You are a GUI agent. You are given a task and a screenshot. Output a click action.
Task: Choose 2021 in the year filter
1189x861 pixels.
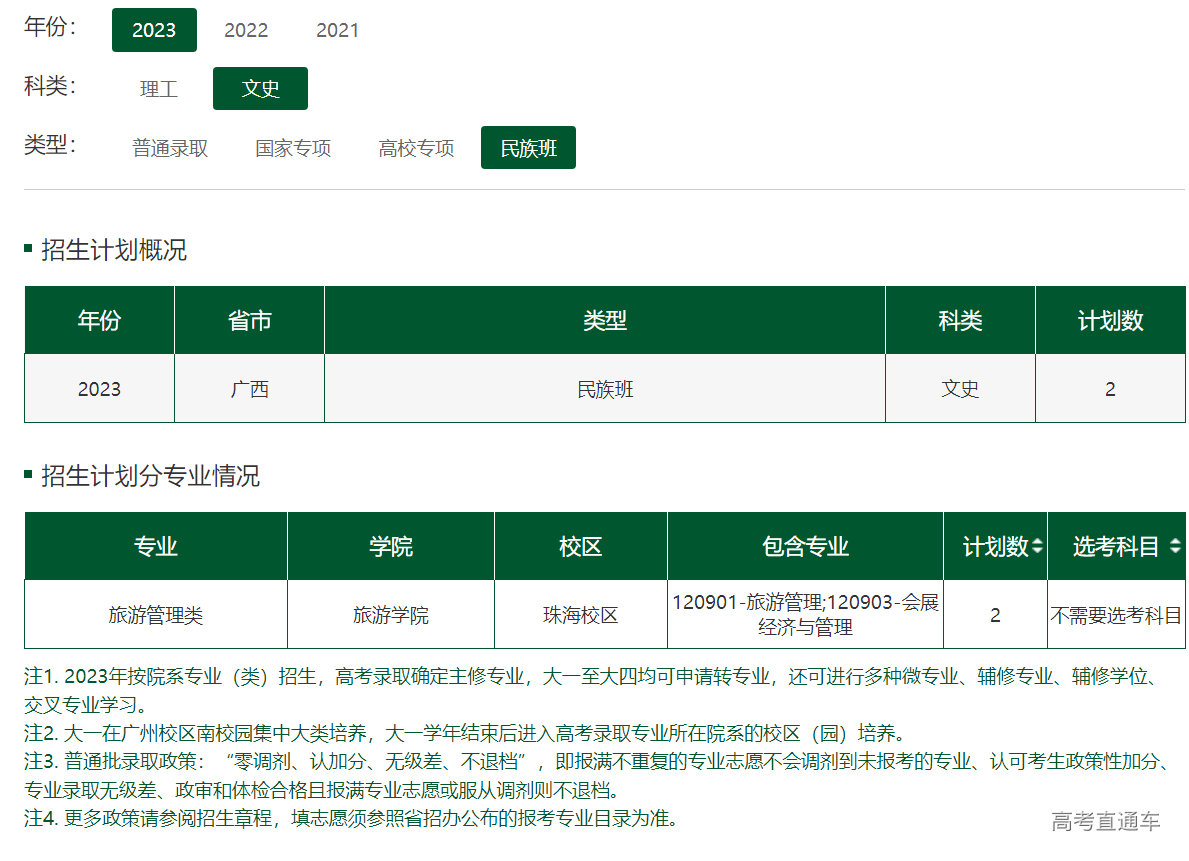[337, 30]
